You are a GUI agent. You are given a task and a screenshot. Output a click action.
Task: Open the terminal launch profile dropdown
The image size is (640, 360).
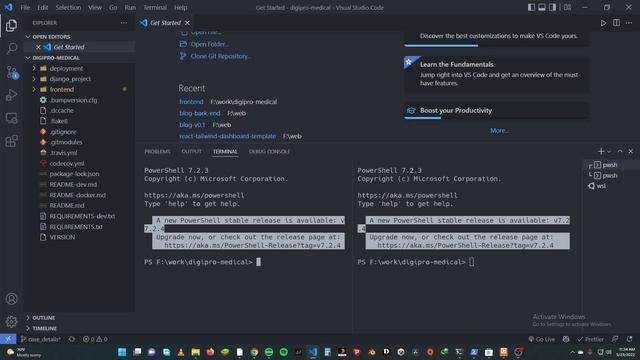coord(609,151)
